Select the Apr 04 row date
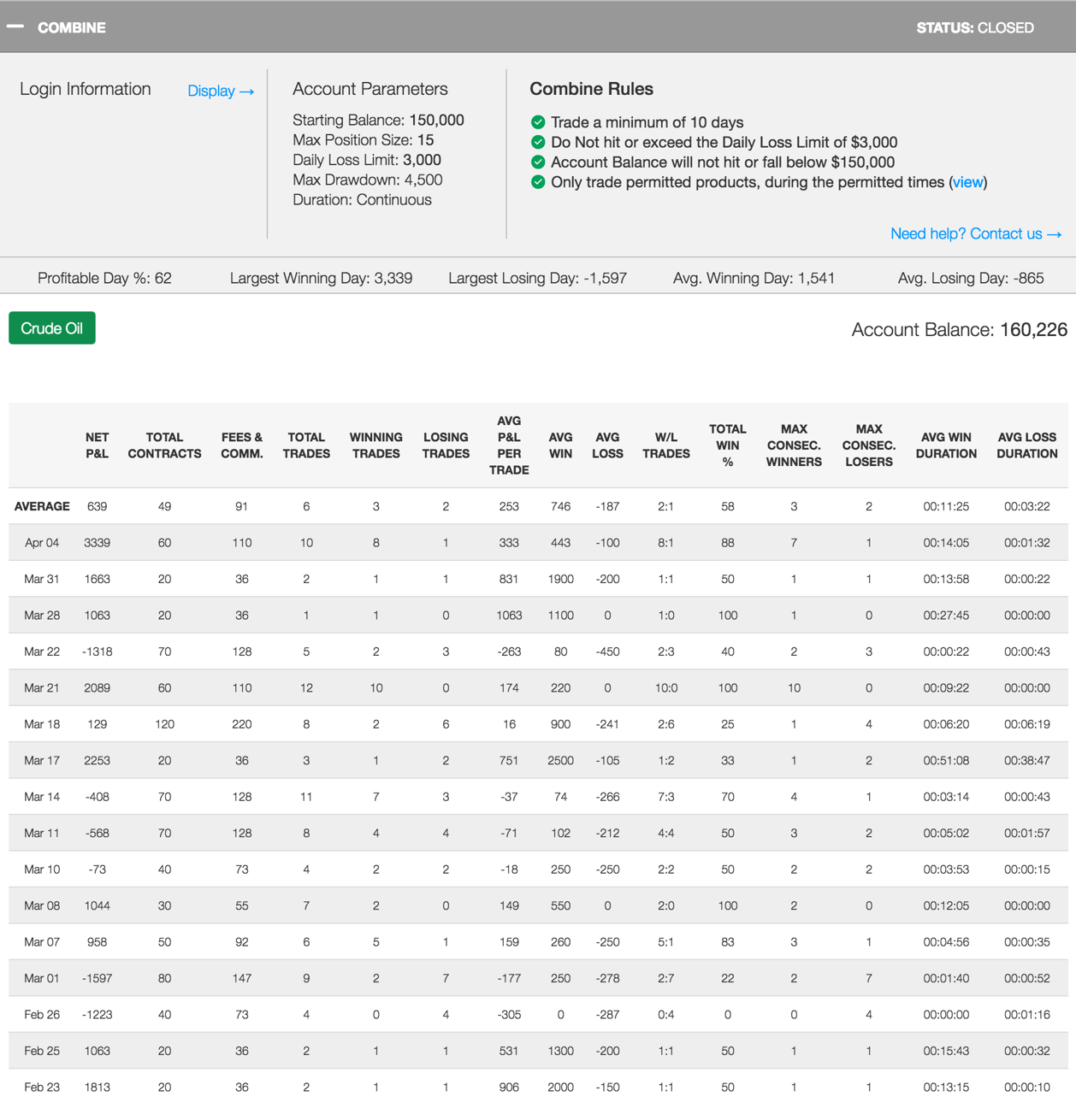1076x1120 pixels. tap(42, 543)
